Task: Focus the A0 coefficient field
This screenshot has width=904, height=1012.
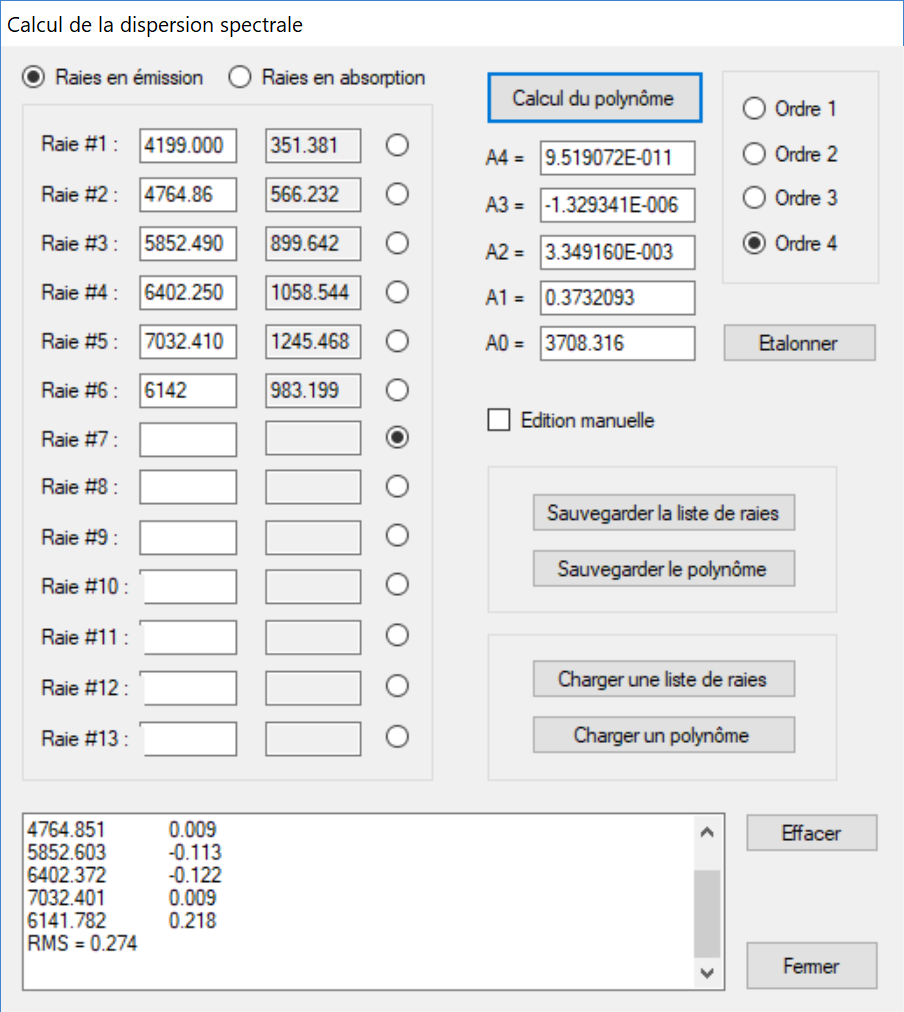Action: (616, 344)
